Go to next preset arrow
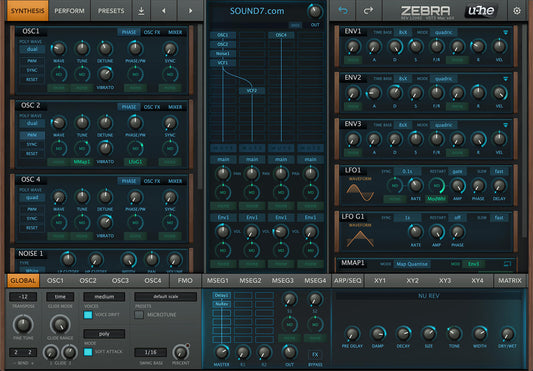Viewport: 533px width, 371px height. [190, 11]
